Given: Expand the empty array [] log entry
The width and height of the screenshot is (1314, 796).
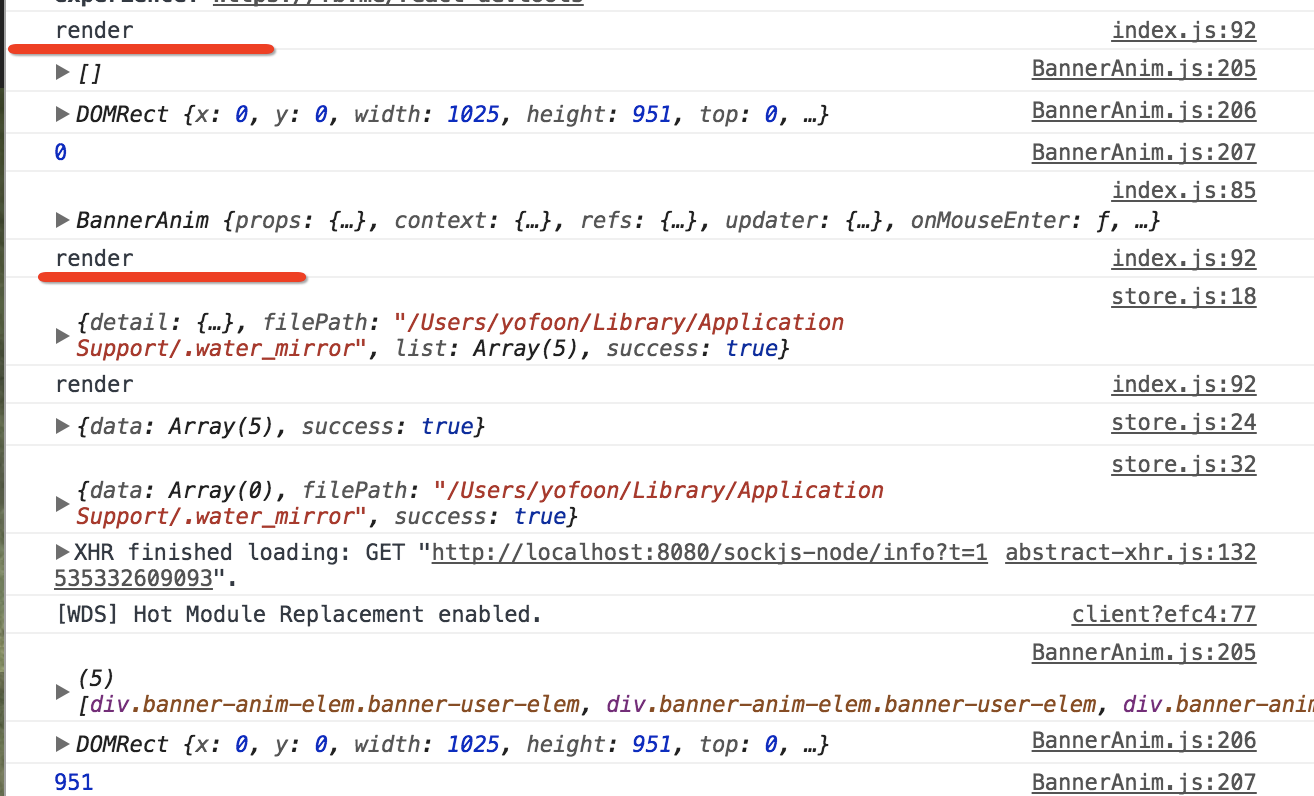Looking at the screenshot, I should point(63,72).
